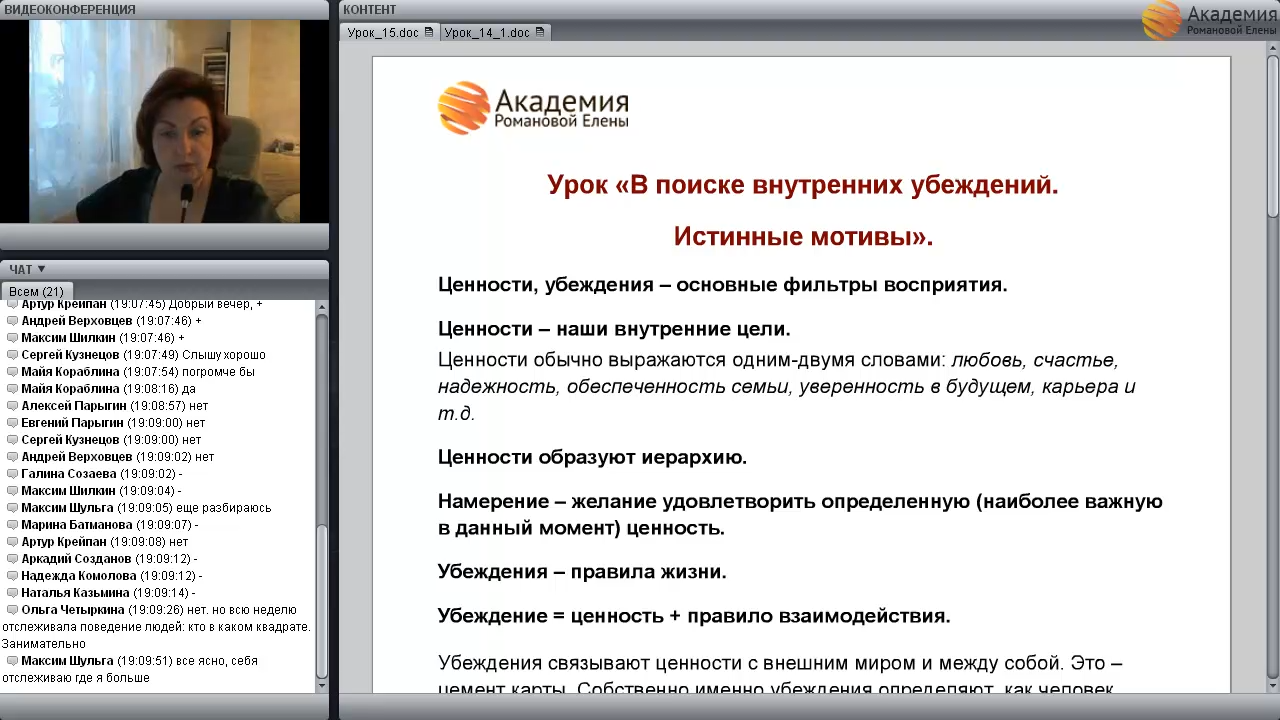Screen dimensions: 1280x720
Task: Click bubble icon beside Майя Кораблина 19:08:16 message
Action: 13,389
